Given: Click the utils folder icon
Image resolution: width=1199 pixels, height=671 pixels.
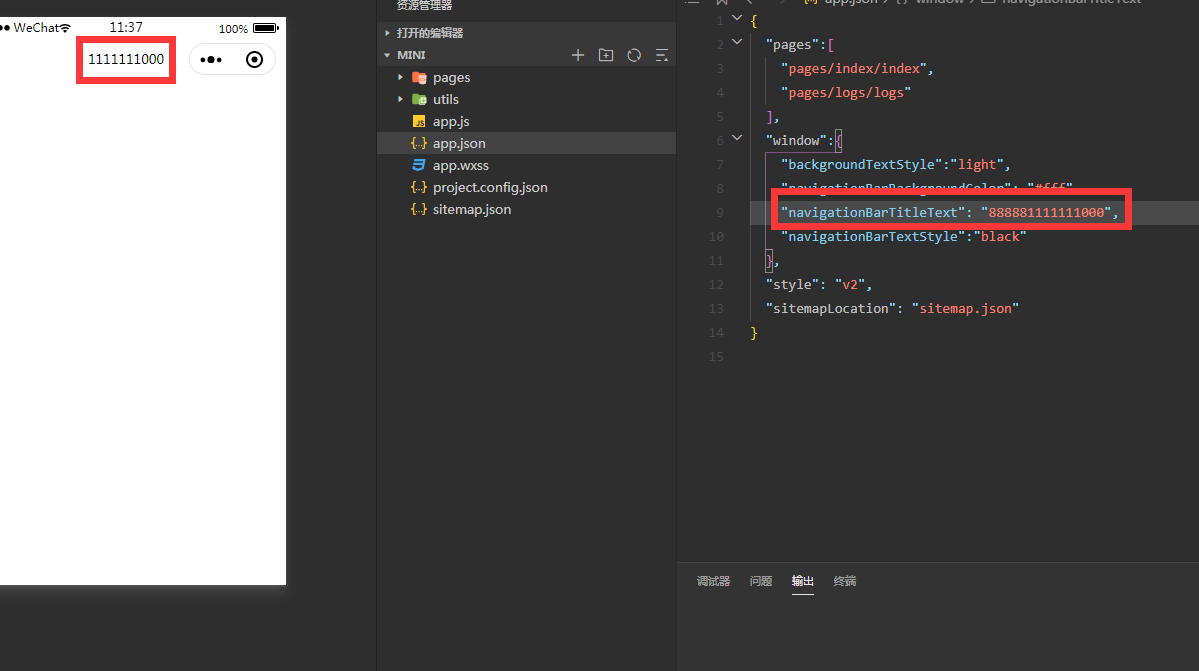Looking at the screenshot, I should tap(419, 99).
